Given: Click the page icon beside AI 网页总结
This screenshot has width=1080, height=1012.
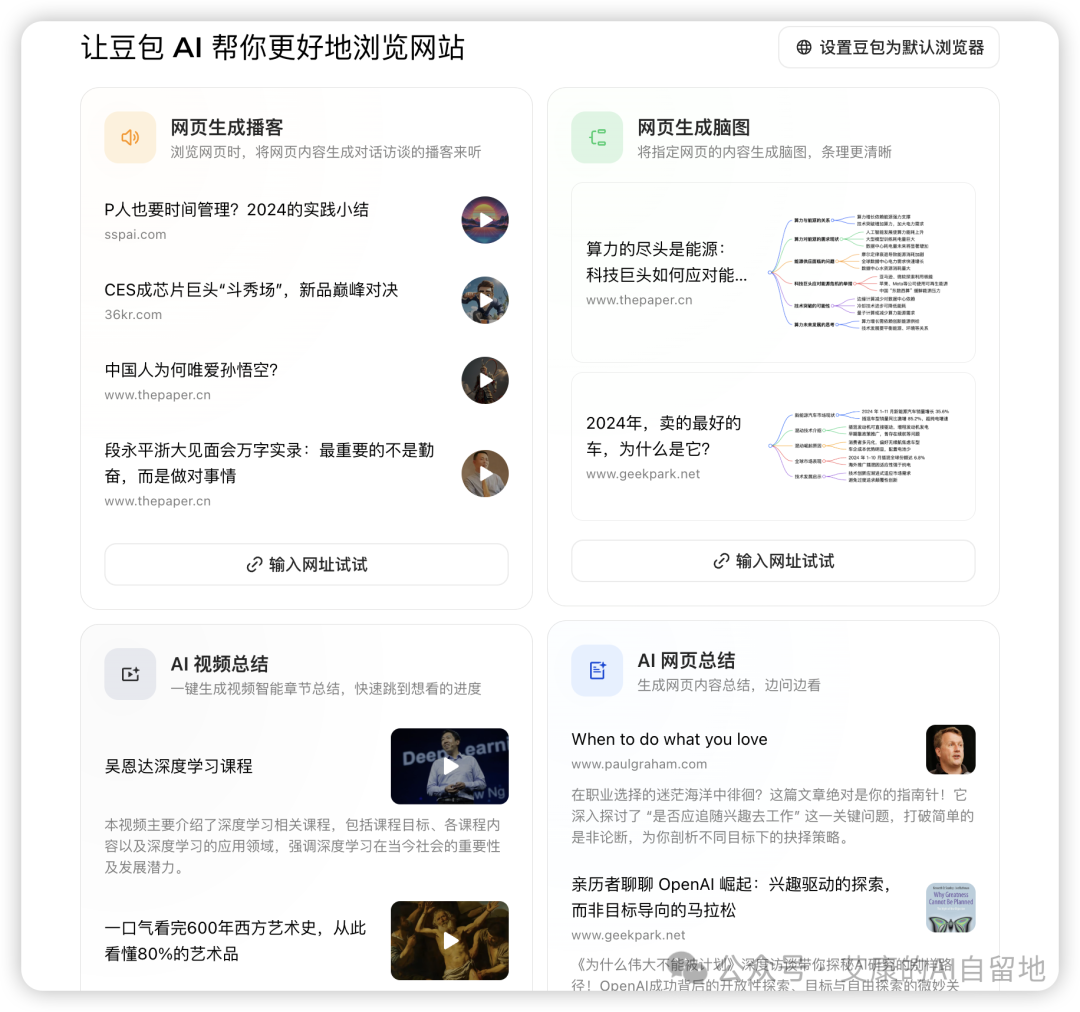Looking at the screenshot, I should pyautogui.click(x=597, y=671).
